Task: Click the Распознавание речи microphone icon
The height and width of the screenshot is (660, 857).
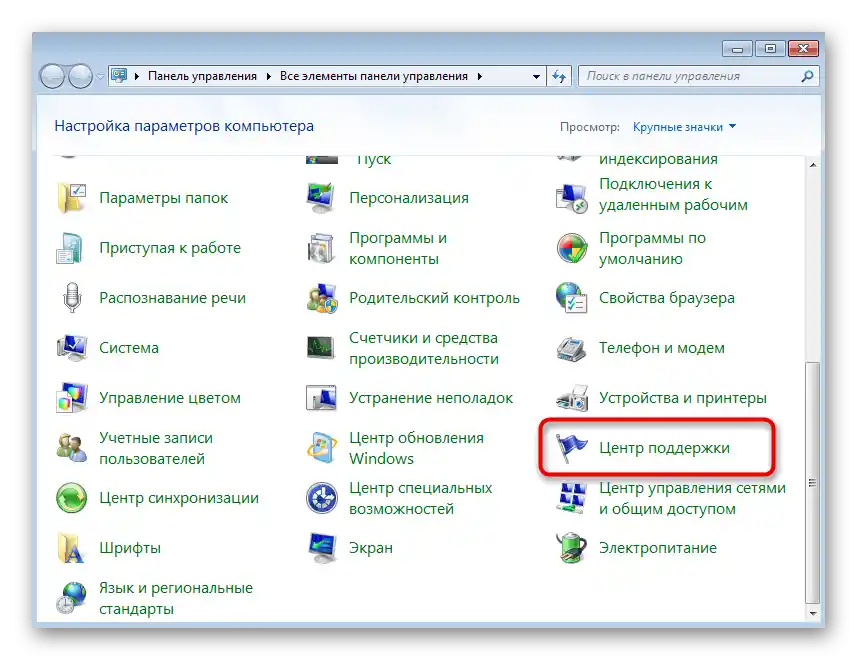Action: click(72, 298)
